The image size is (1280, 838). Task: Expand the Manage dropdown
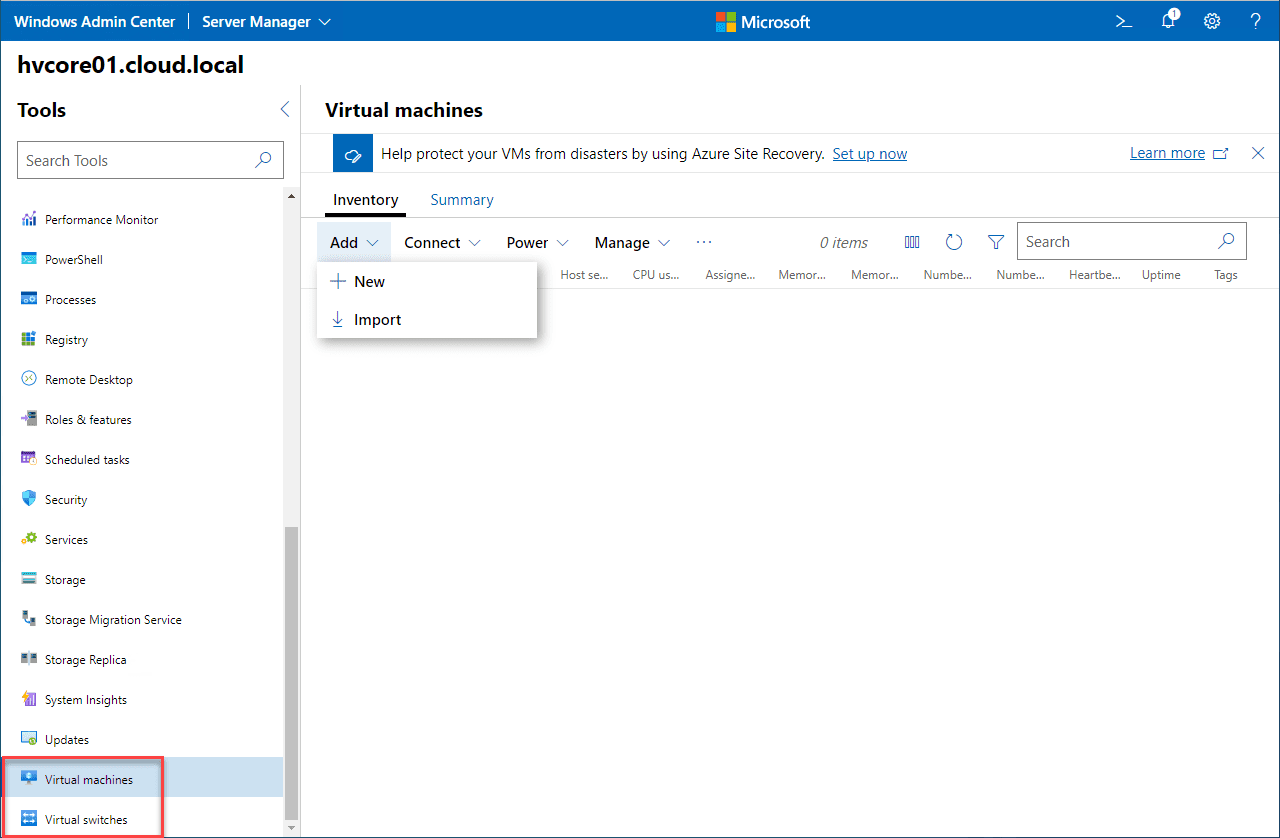[633, 243]
